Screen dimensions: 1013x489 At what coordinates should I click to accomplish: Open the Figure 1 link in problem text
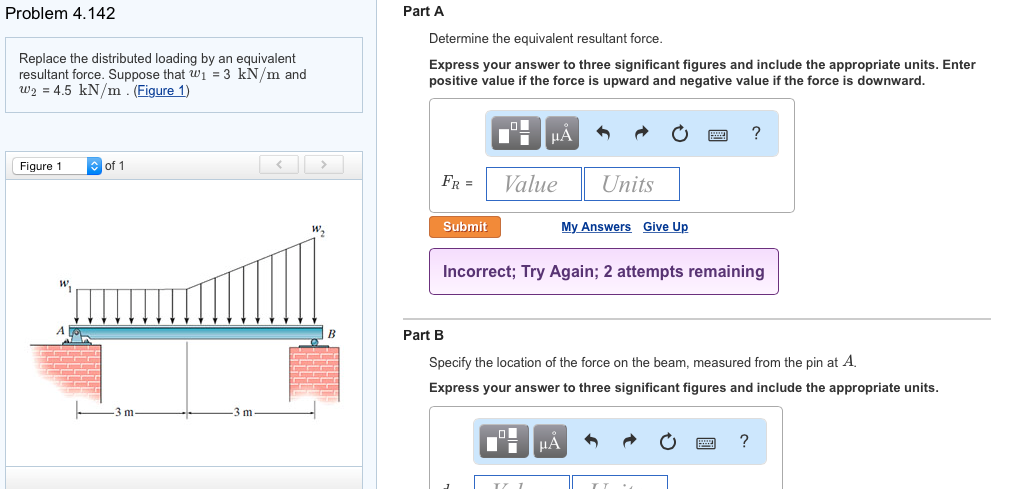[x=161, y=91]
